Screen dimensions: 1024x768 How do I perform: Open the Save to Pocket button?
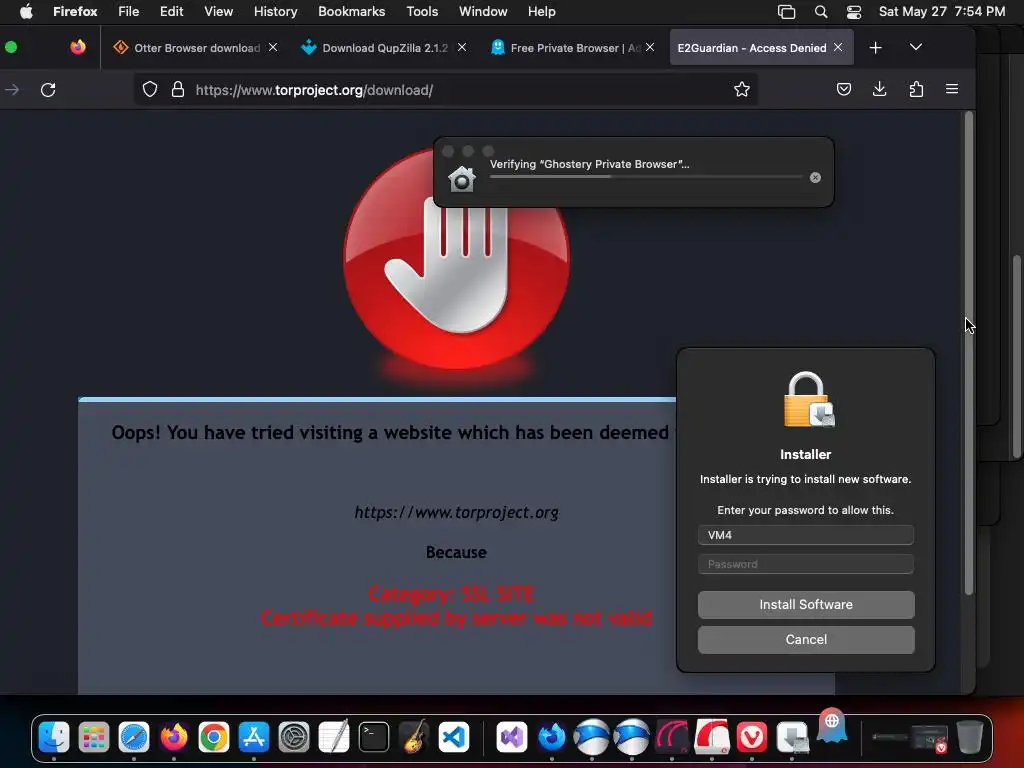tap(844, 89)
